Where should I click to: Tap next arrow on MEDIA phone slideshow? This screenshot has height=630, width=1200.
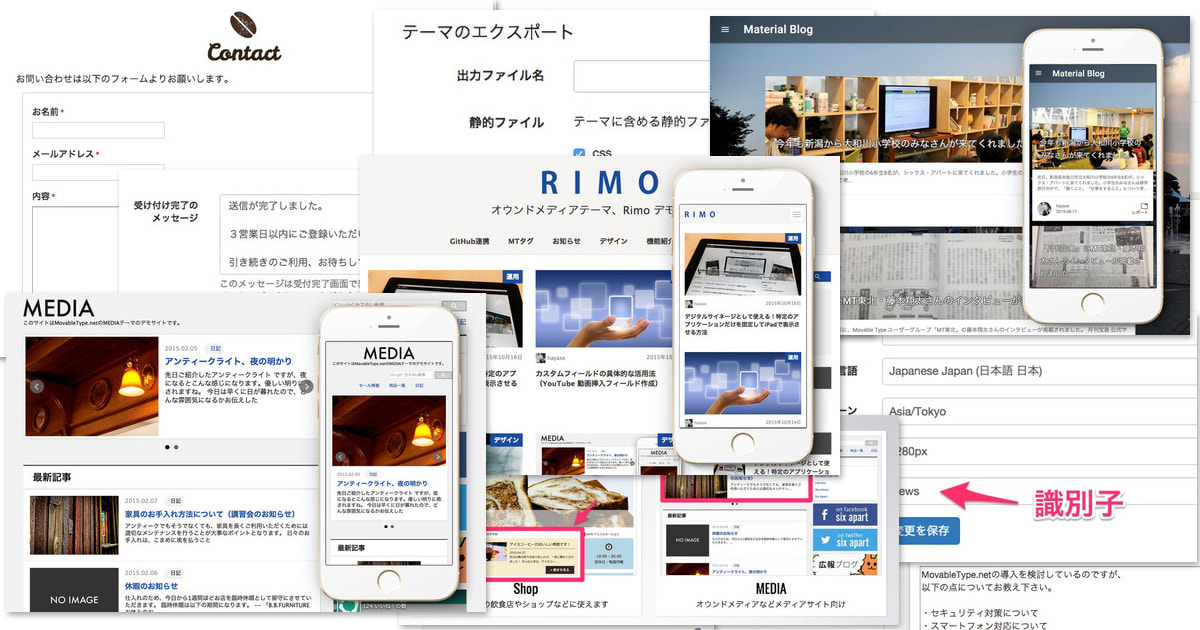438,457
